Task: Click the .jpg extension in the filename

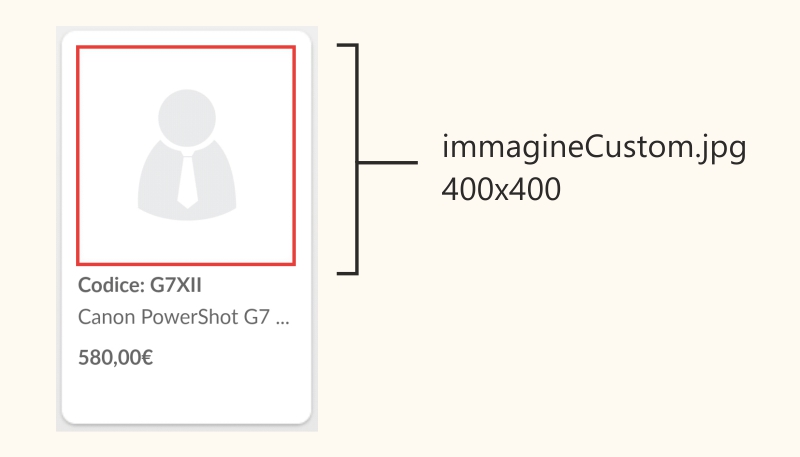Action: 720,150
